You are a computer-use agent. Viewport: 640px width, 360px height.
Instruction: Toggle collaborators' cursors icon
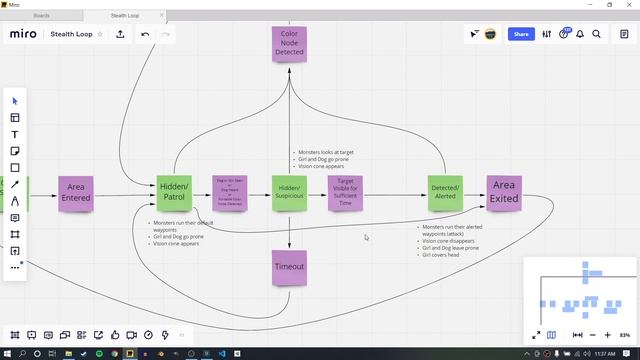coord(474,34)
